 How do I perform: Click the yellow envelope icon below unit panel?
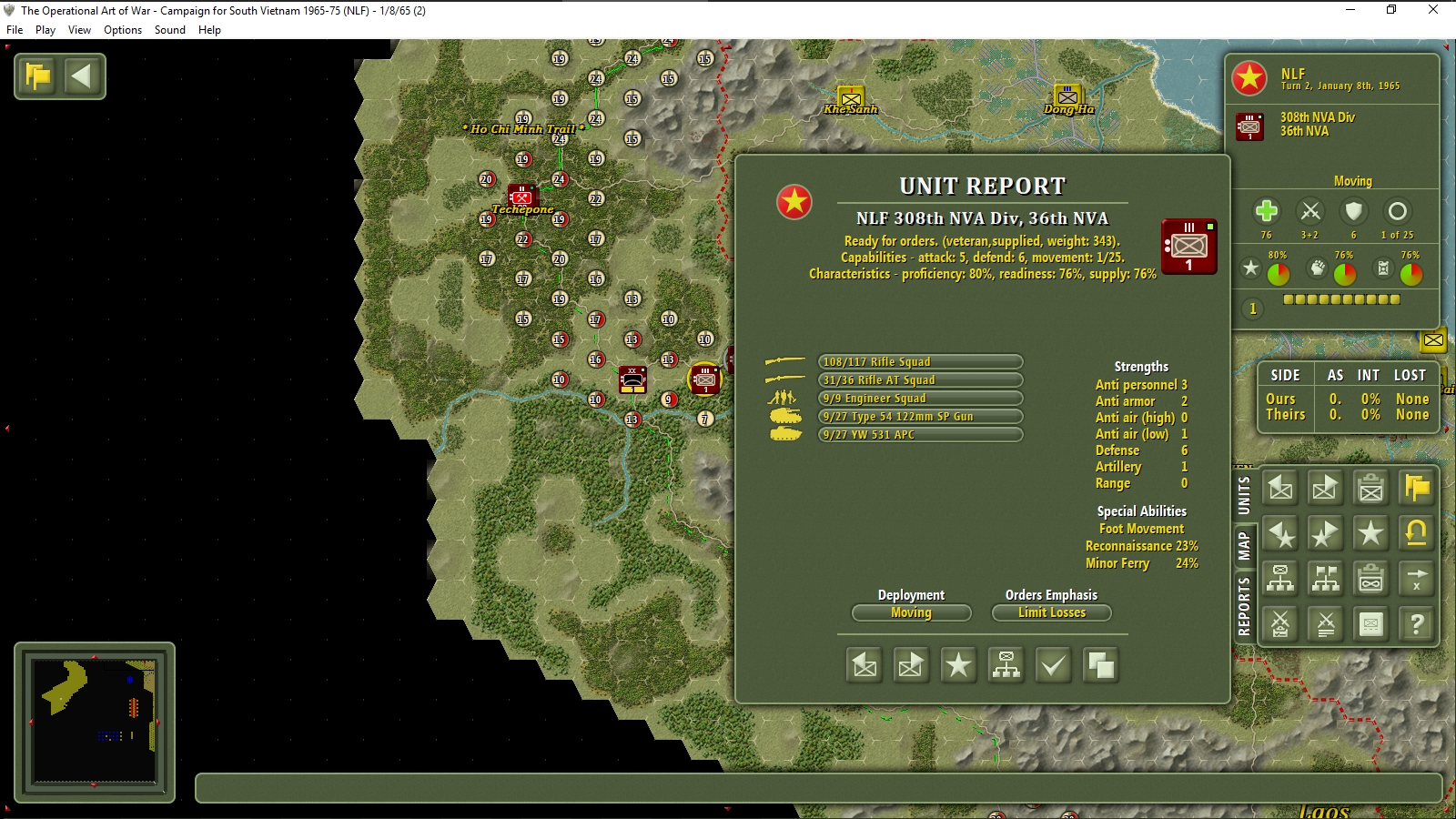1433,340
